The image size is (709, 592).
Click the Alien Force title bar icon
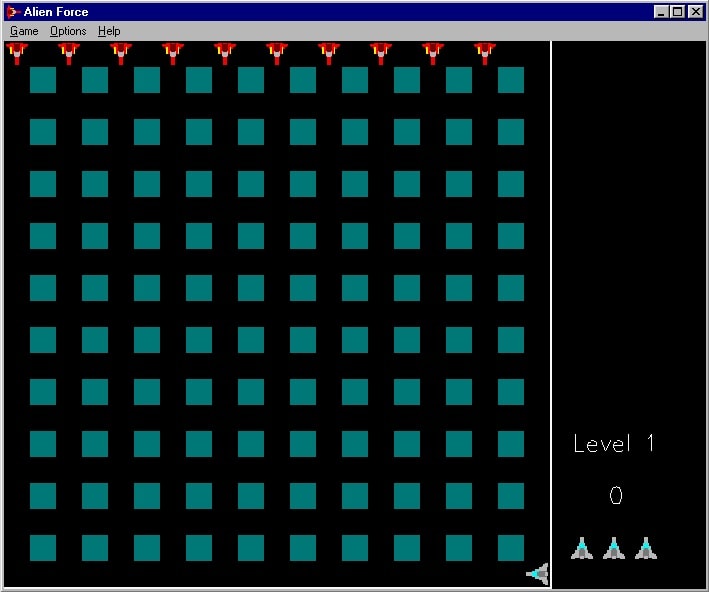13,12
